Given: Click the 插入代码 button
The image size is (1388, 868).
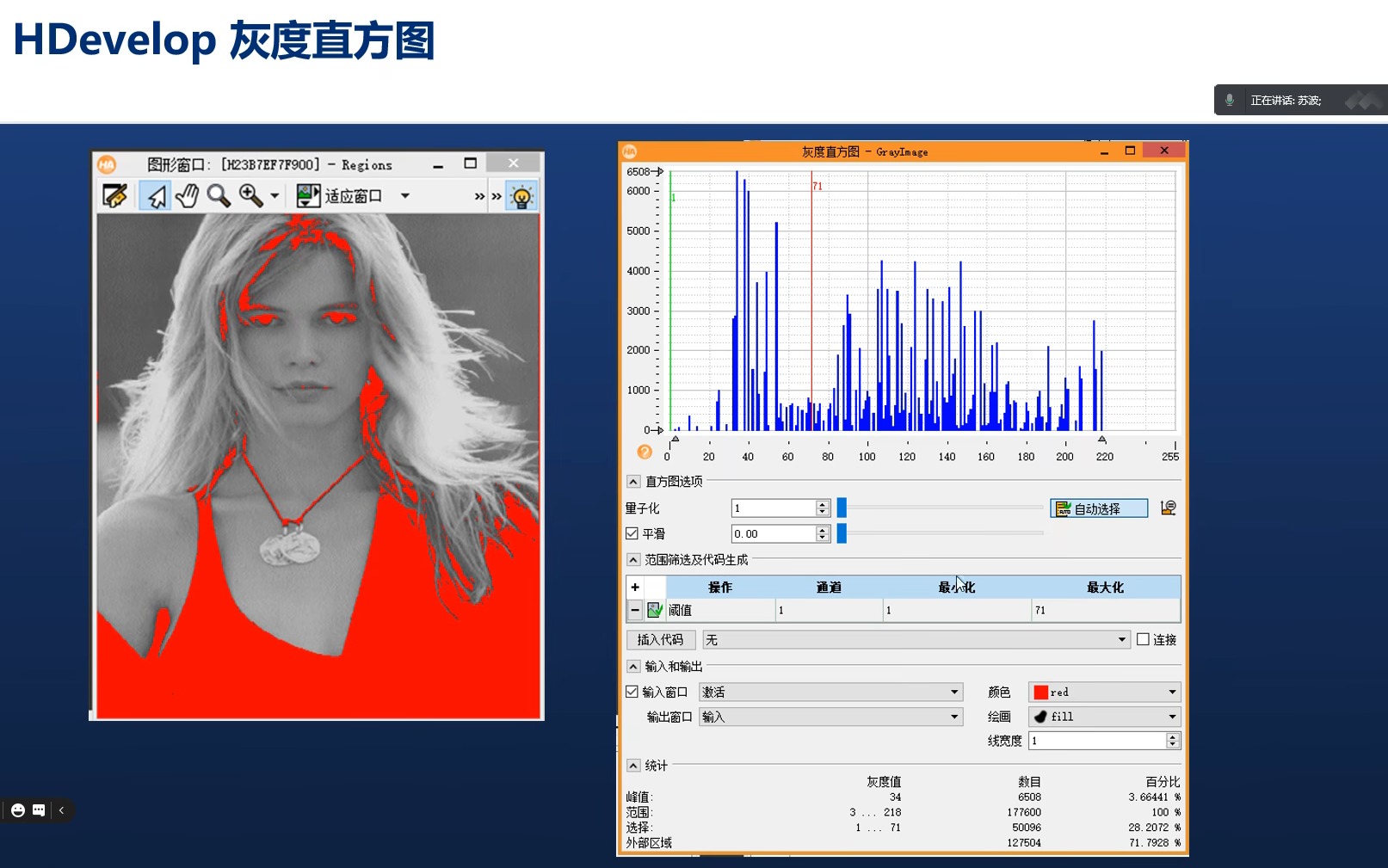Looking at the screenshot, I should coord(661,639).
